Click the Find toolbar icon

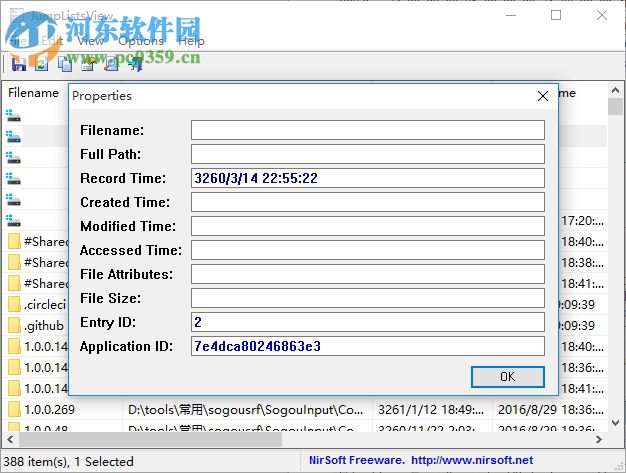pyautogui.click(x=111, y=64)
